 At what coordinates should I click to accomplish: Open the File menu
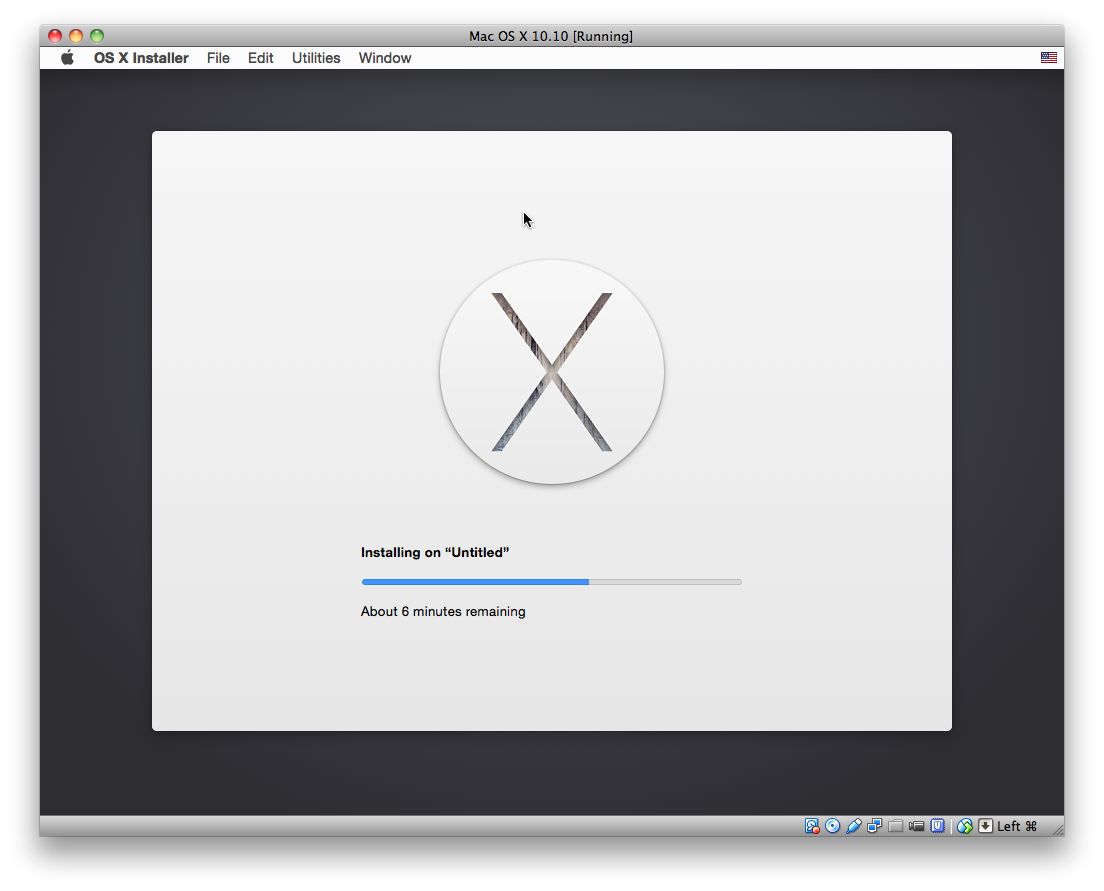(218, 58)
